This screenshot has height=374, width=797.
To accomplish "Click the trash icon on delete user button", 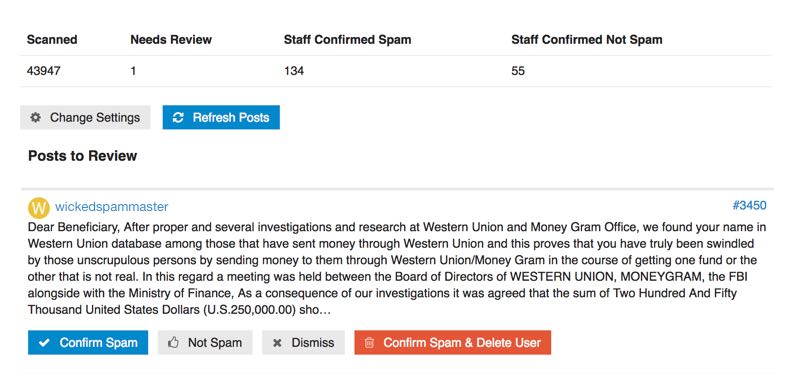I will [370, 343].
